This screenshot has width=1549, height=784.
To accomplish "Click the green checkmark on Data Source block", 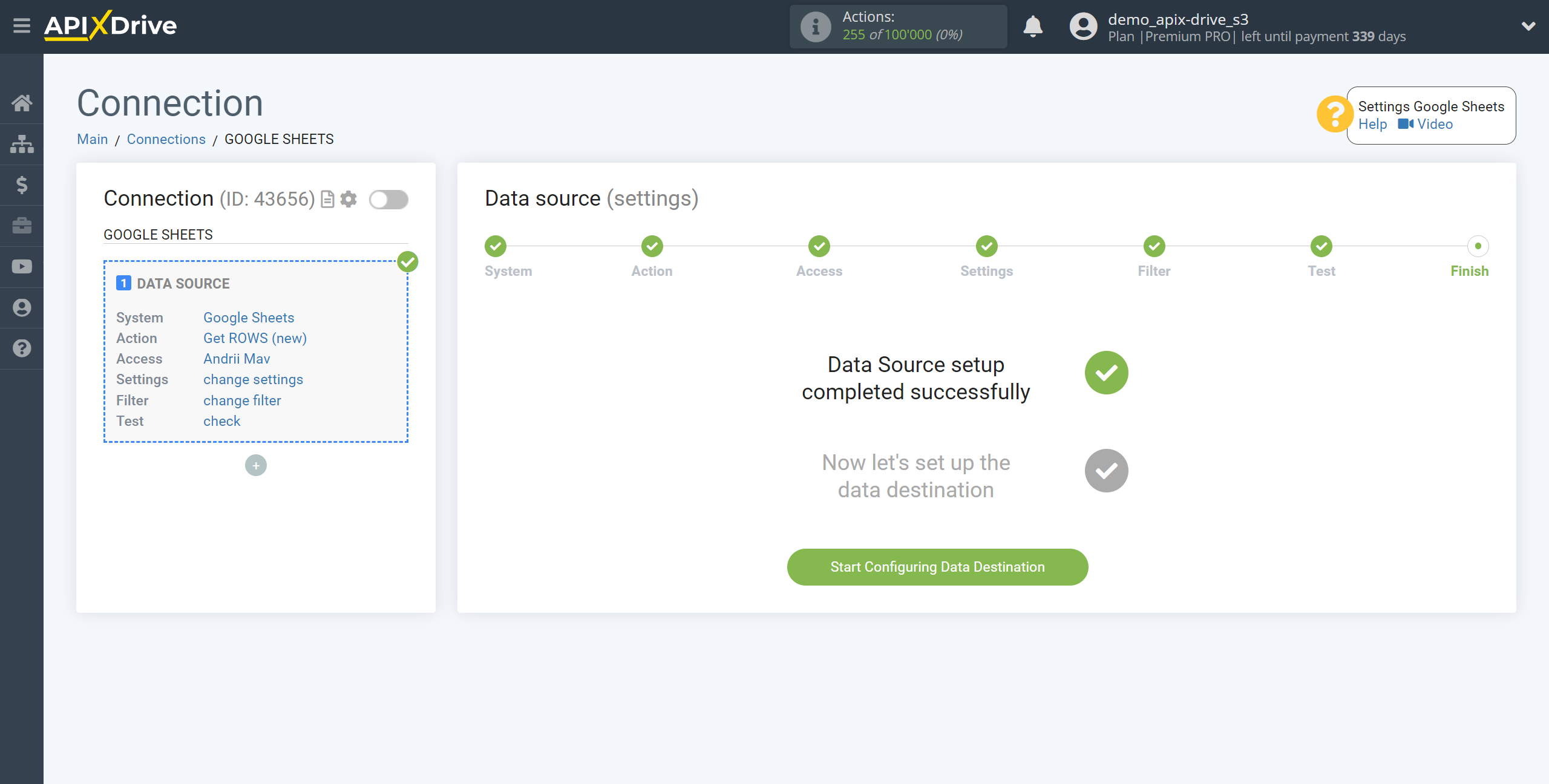I will [408, 262].
